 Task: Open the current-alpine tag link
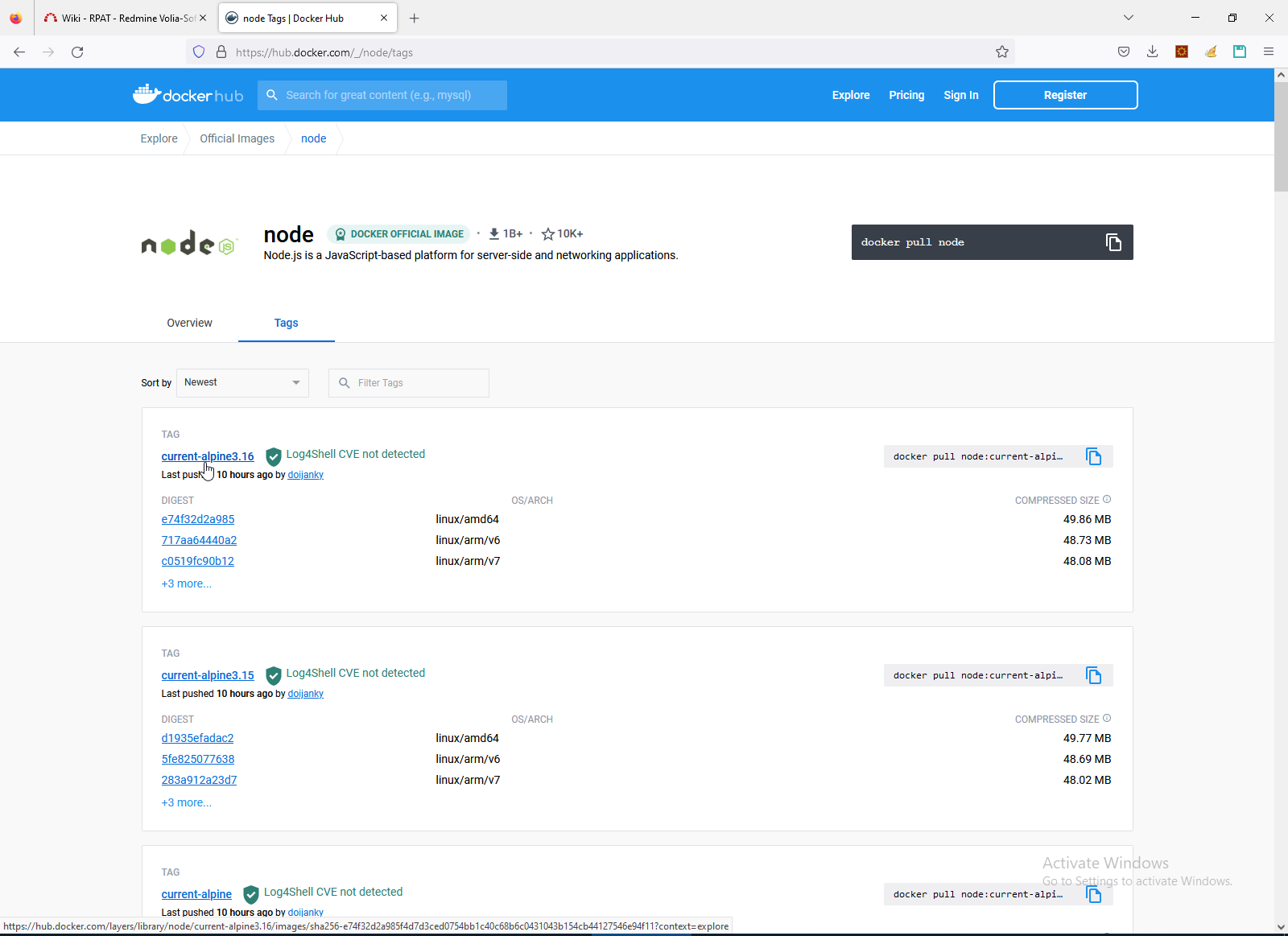click(x=196, y=894)
